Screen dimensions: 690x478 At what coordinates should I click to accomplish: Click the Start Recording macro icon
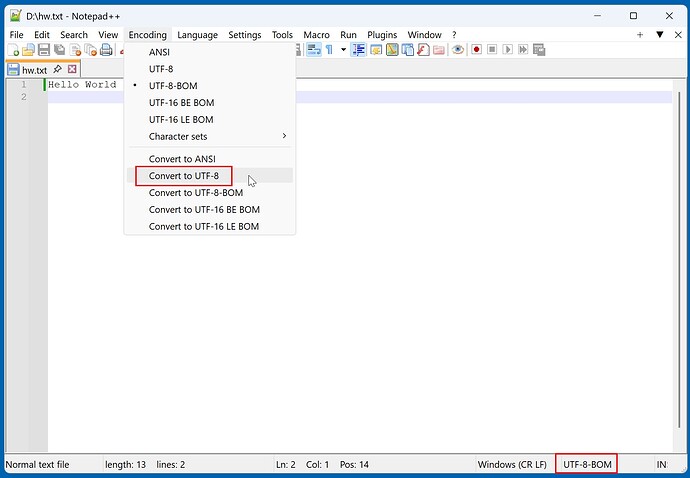pyautogui.click(x=476, y=50)
